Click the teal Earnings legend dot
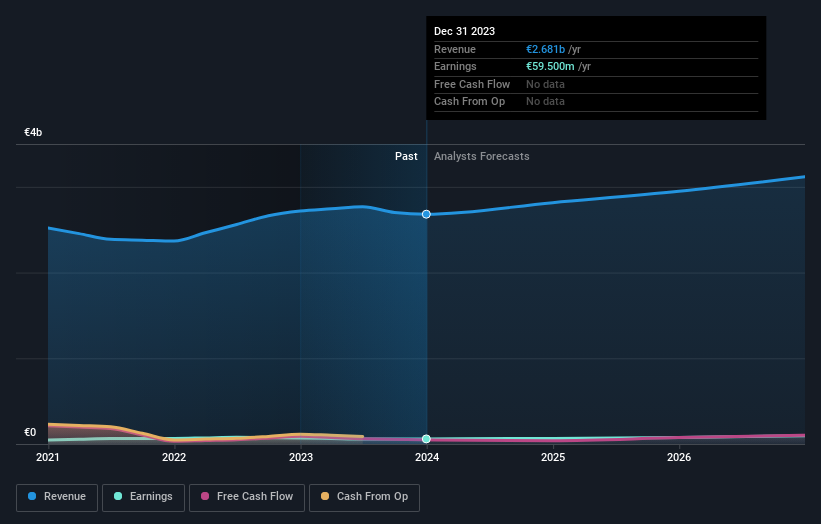 [118, 496]
